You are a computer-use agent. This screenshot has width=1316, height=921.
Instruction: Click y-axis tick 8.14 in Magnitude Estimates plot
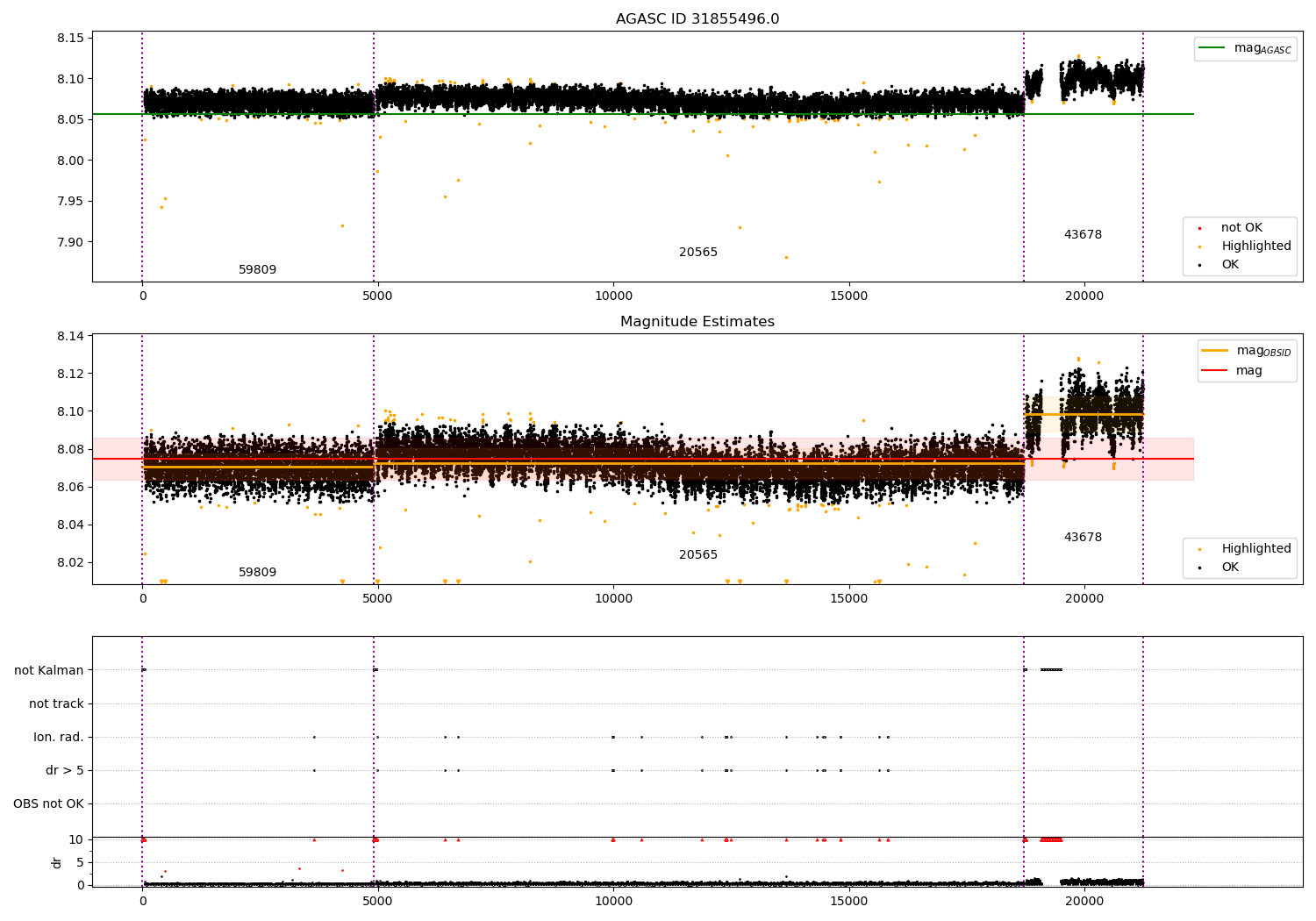[71, 337]
